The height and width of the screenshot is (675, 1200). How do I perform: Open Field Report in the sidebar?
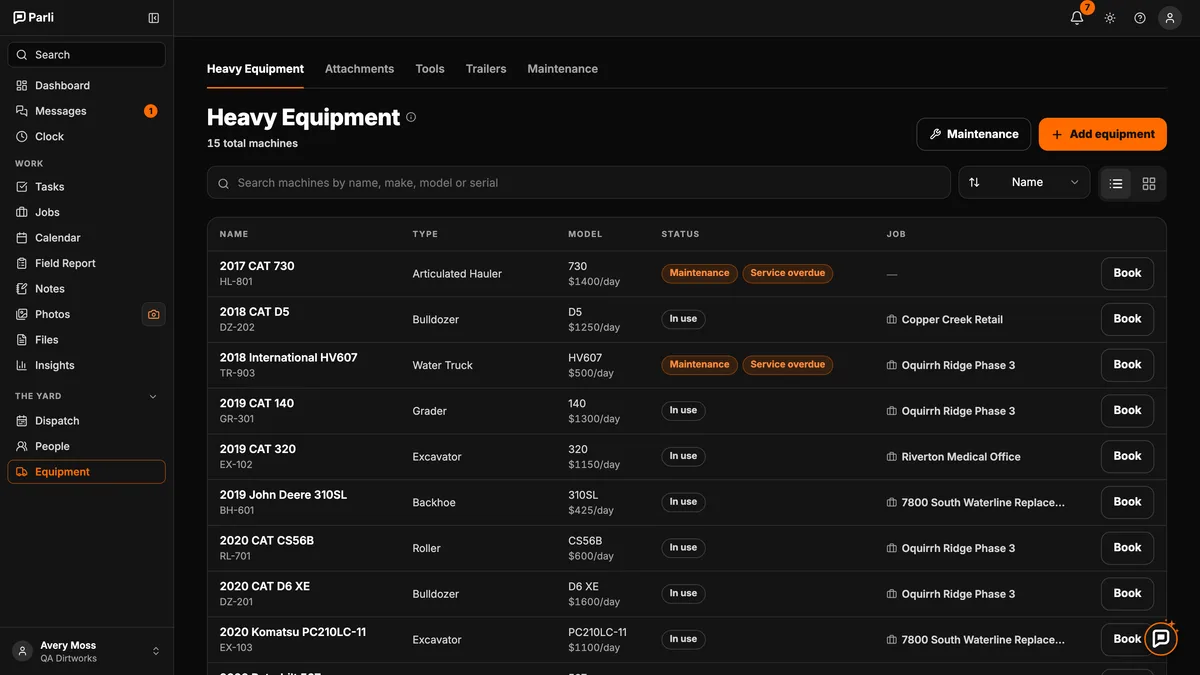[x=86, y=263]
